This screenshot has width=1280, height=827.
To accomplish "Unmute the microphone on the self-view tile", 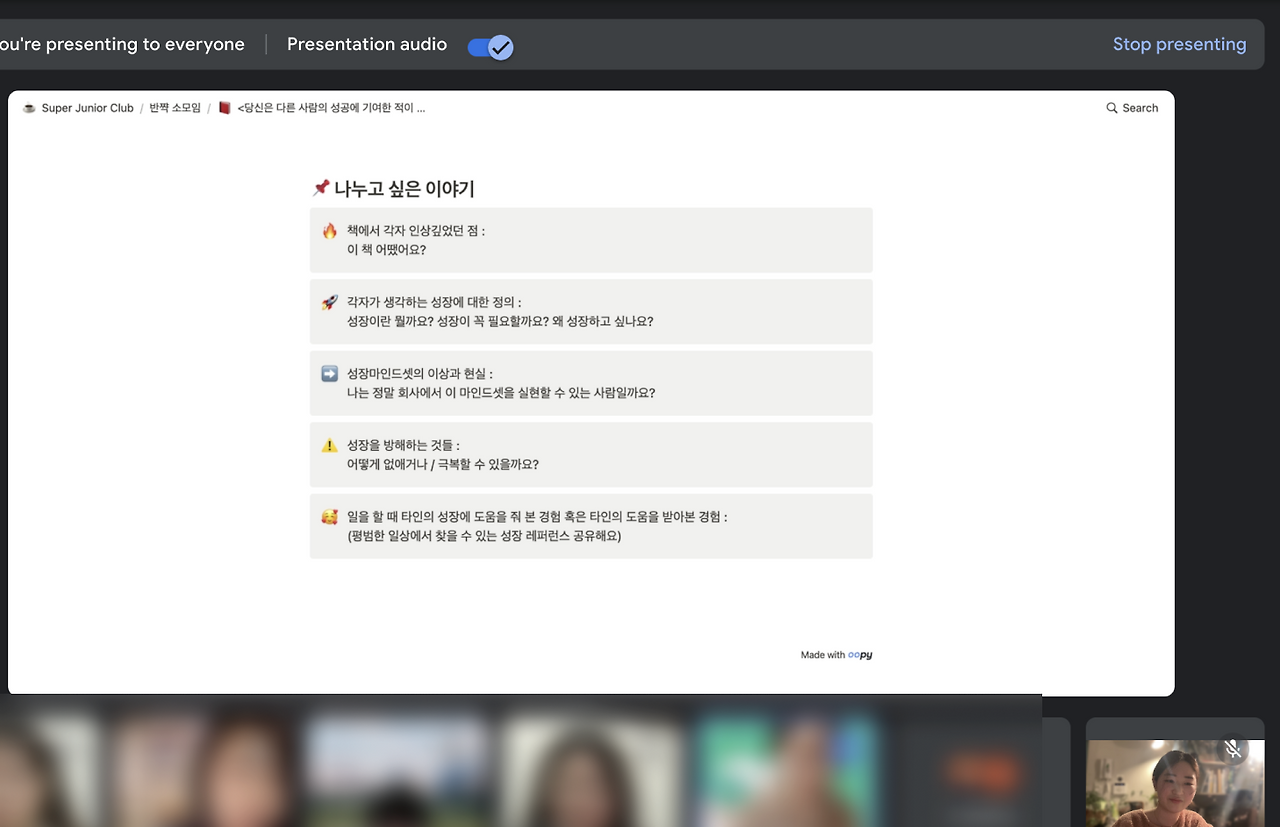I will tap(1233, 748).
